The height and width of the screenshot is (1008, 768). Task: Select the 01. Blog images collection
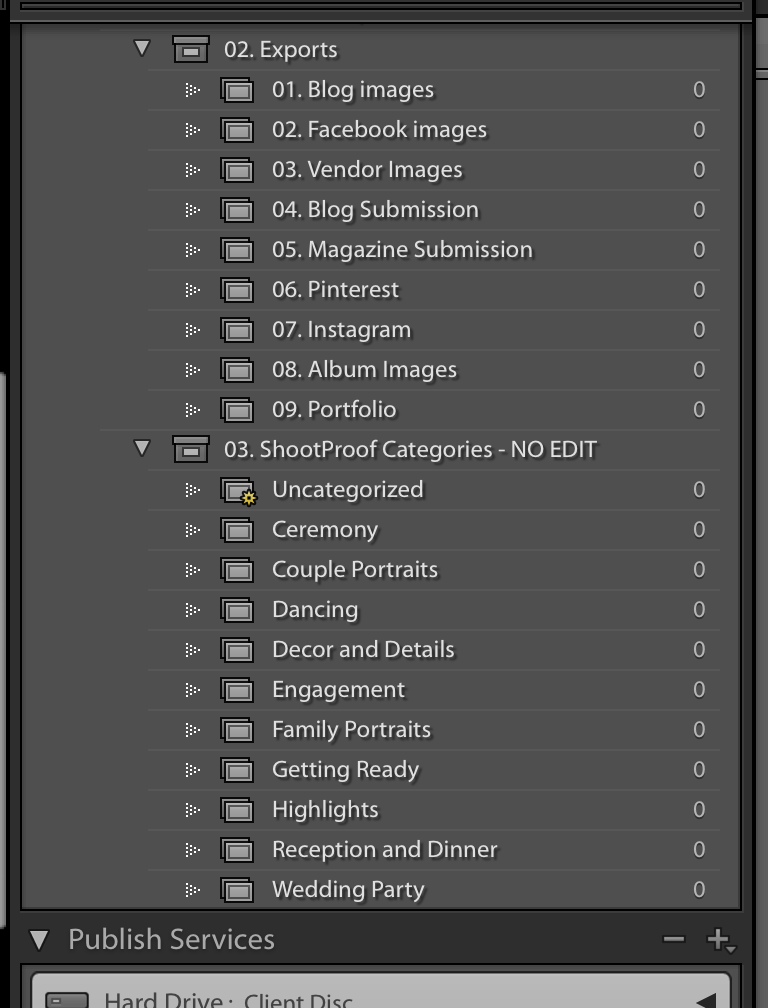coord(433,90)
